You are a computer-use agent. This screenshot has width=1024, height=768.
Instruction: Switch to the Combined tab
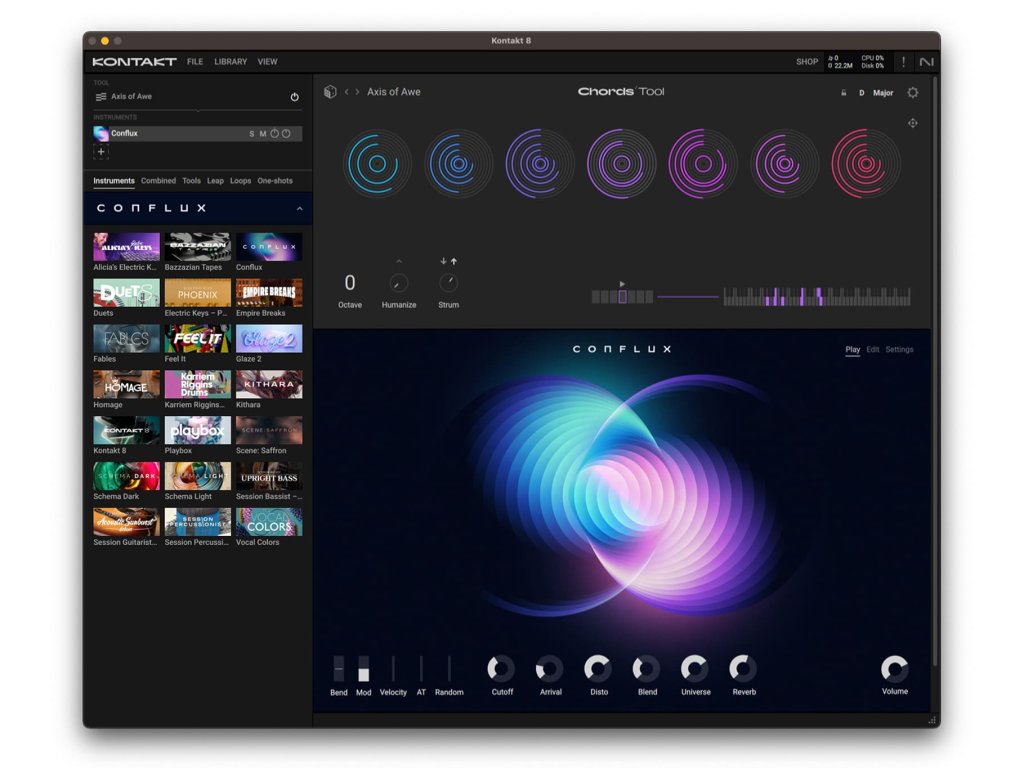158,181
